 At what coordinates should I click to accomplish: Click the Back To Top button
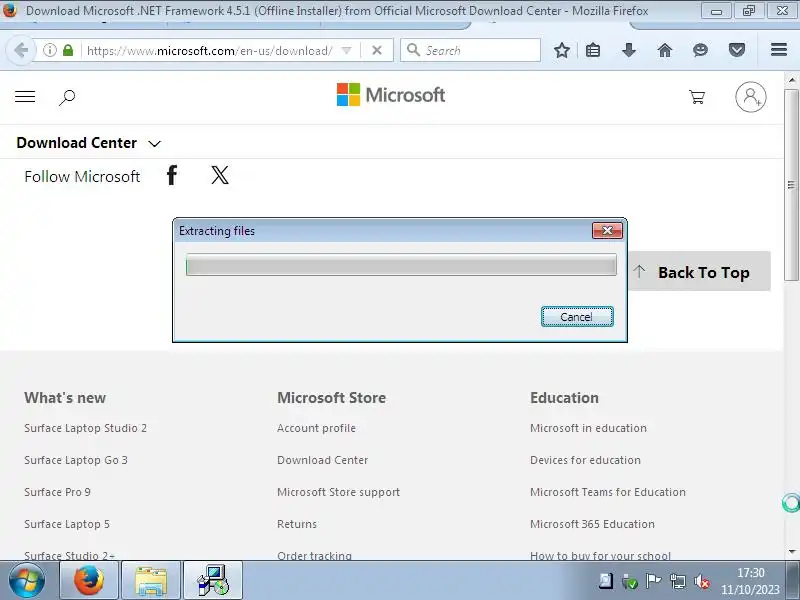coord(699,271)
